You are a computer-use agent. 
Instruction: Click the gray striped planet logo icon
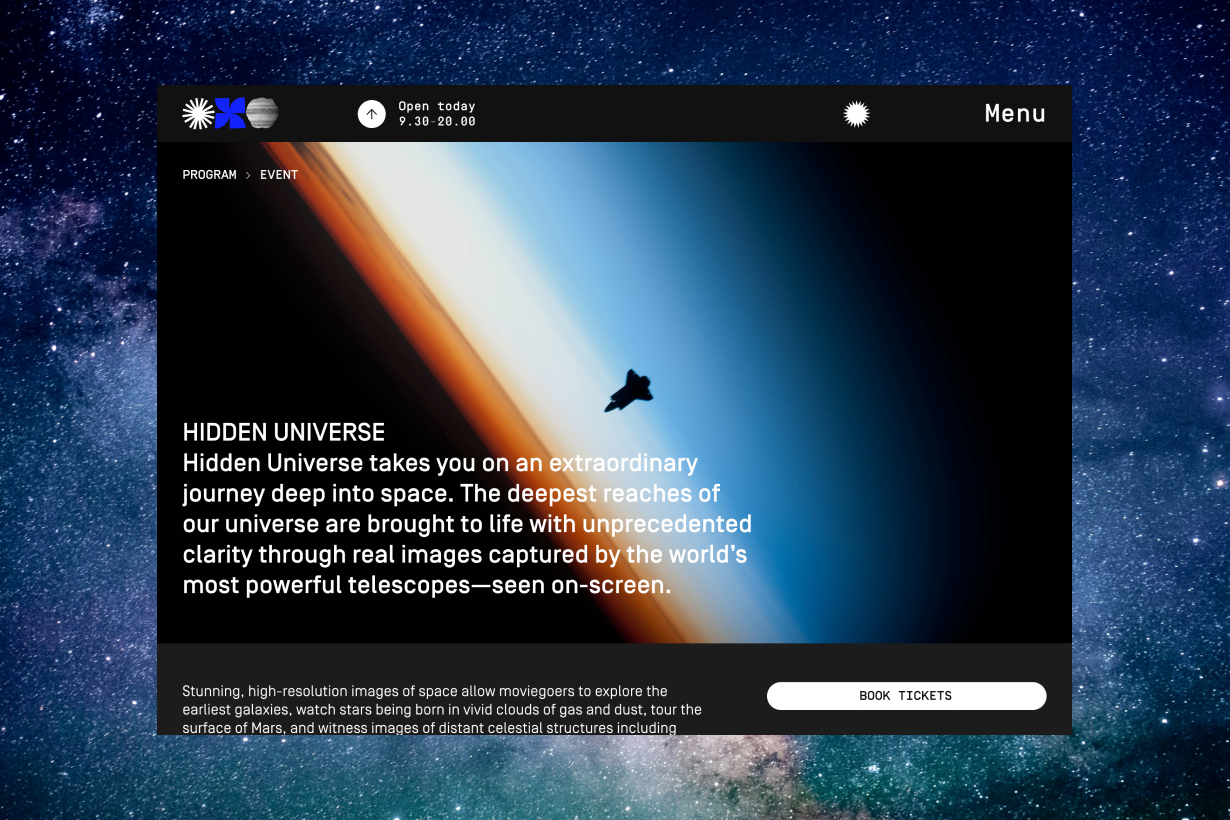click(x=262, y=114)
